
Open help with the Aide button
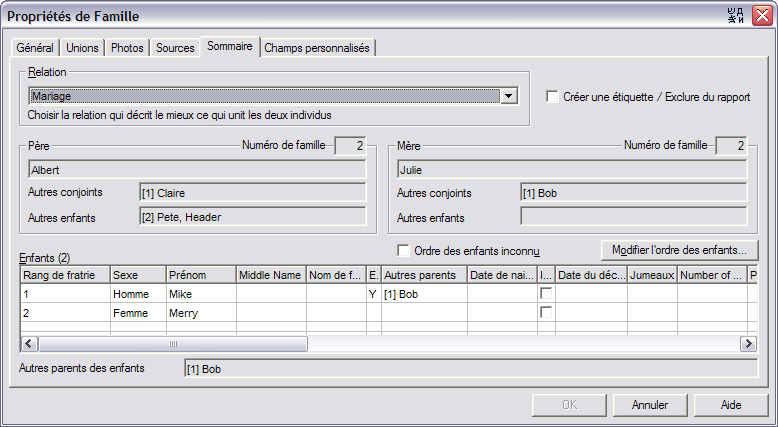point(731,405)
